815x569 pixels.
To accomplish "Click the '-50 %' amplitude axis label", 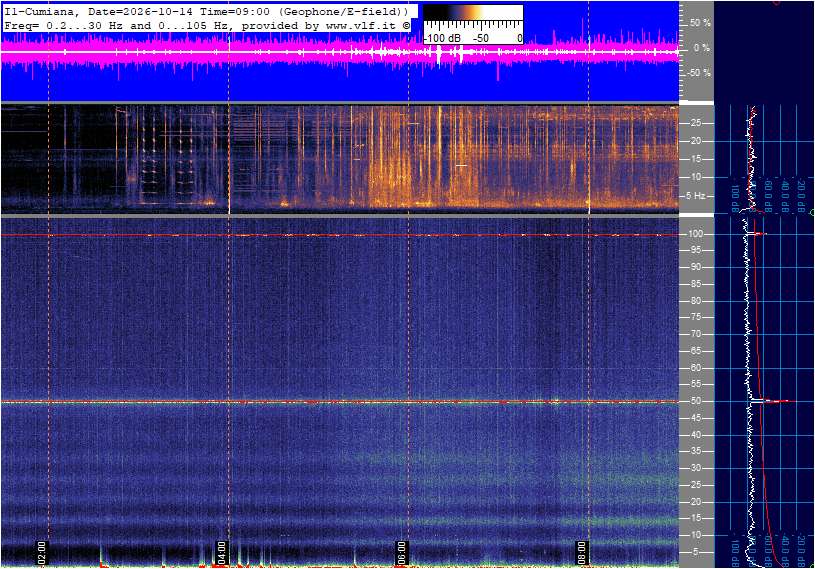I will (x=698, y=73).
